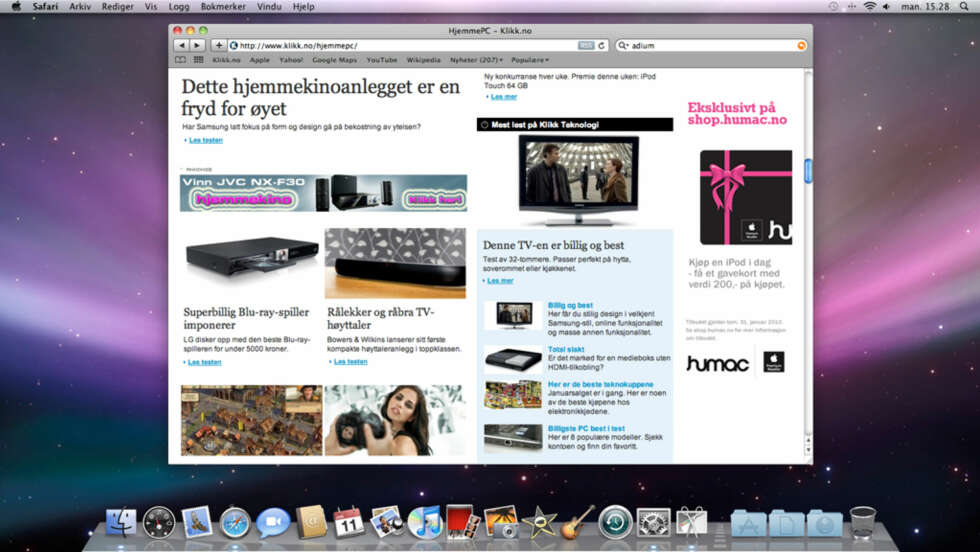
Task: Open search field magnifier dropdown
Action: [623, 46]
